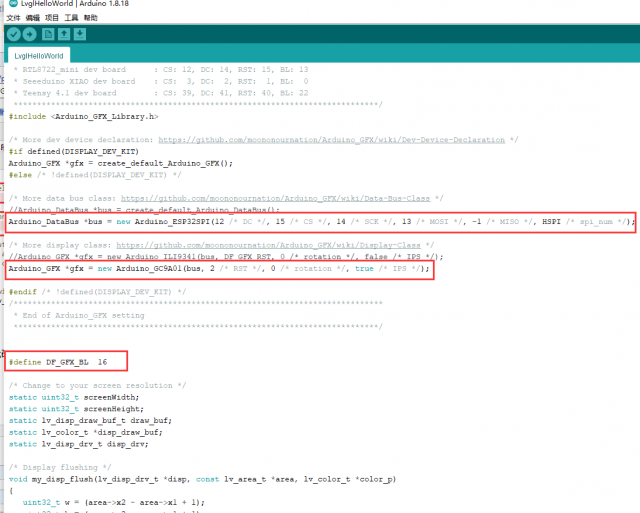Screen dimensions: 640x513
Task: Open the 帮助 (Help) menu
Action: 91,18
